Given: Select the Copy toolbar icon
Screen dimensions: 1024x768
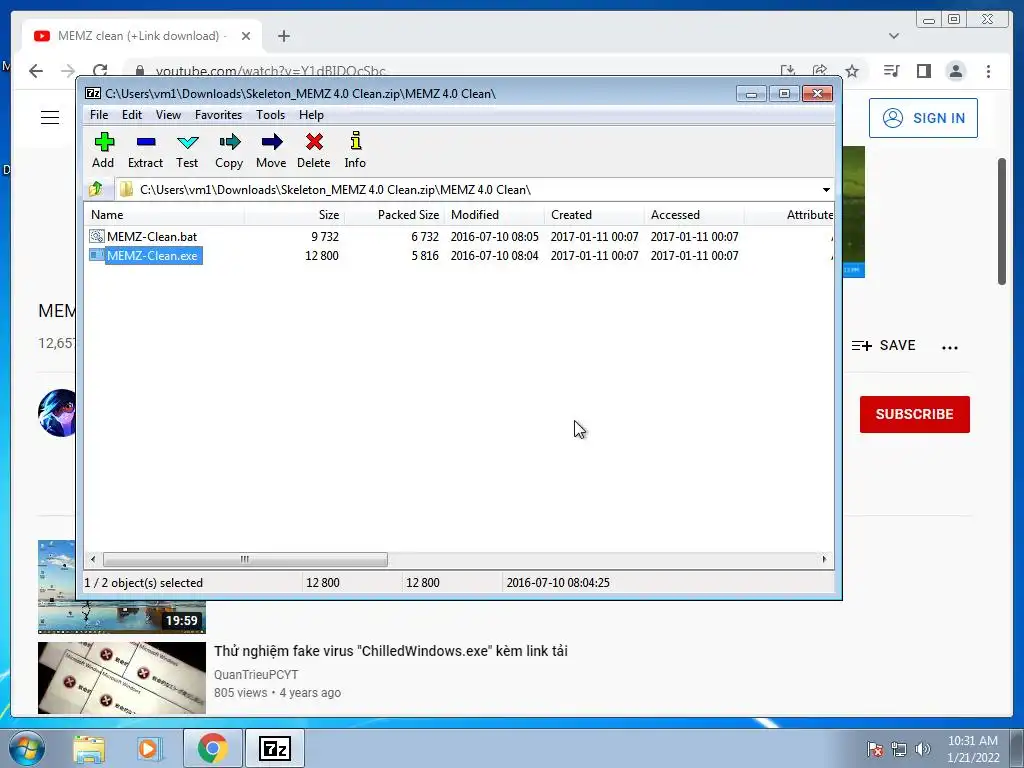Looking at the screenshot, I should click(x=229, y=150).
